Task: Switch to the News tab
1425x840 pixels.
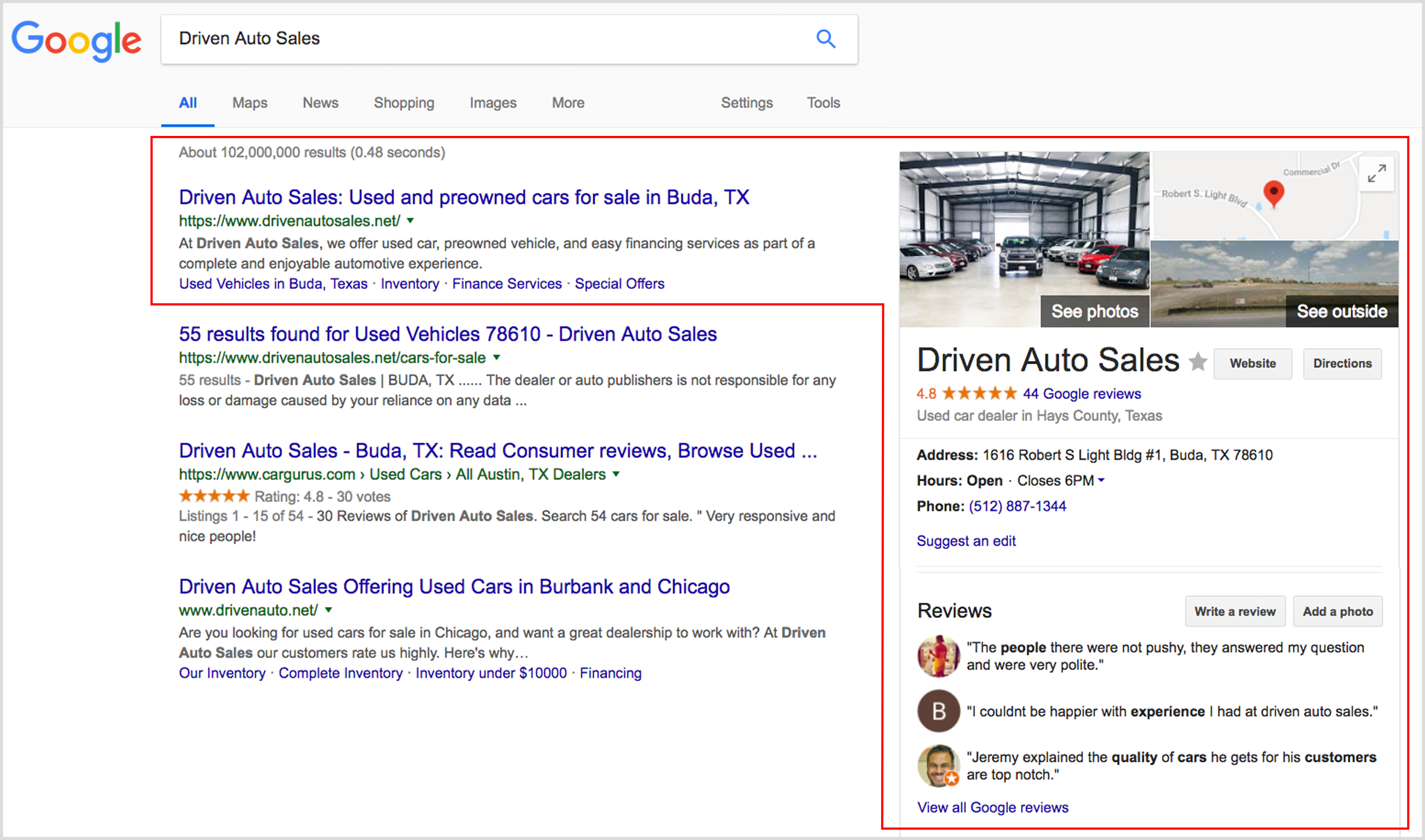Action: click(x=320, y=103)
